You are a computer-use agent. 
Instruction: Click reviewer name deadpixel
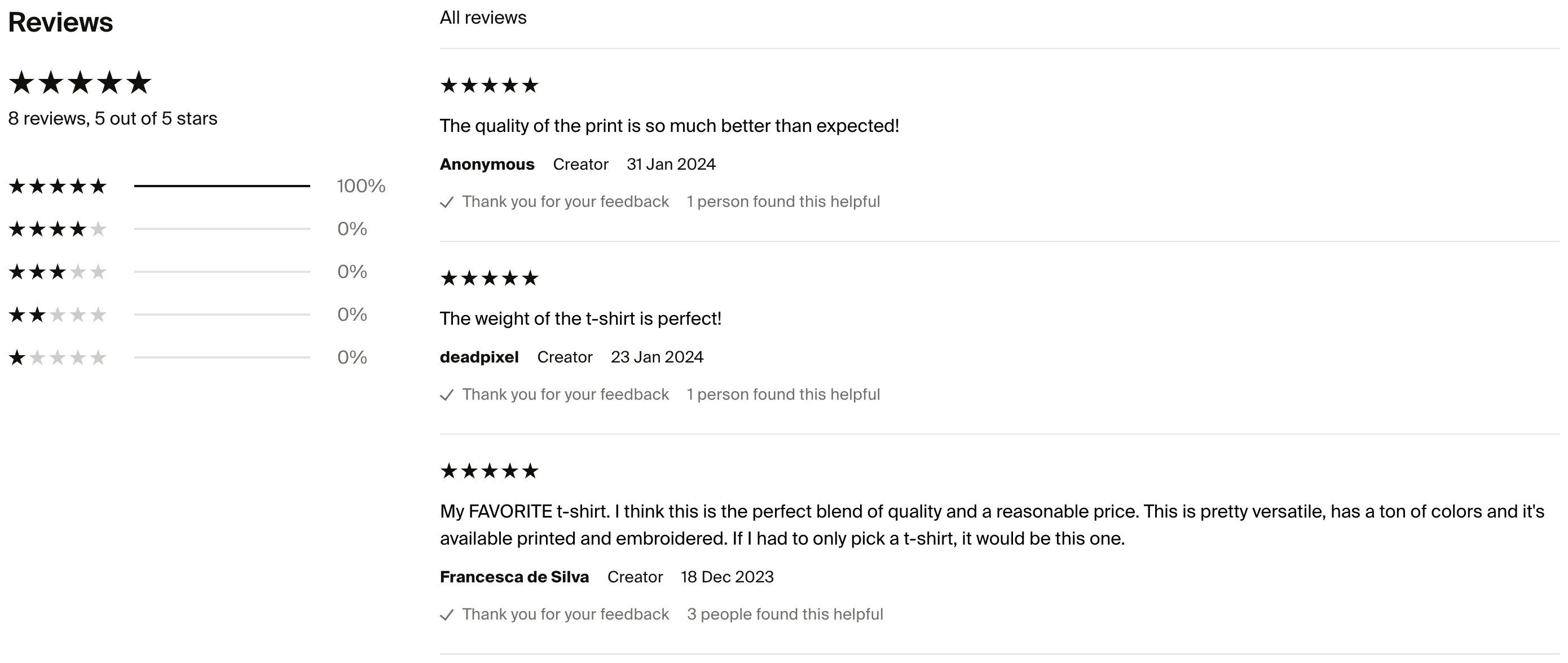tap(479, 357)
